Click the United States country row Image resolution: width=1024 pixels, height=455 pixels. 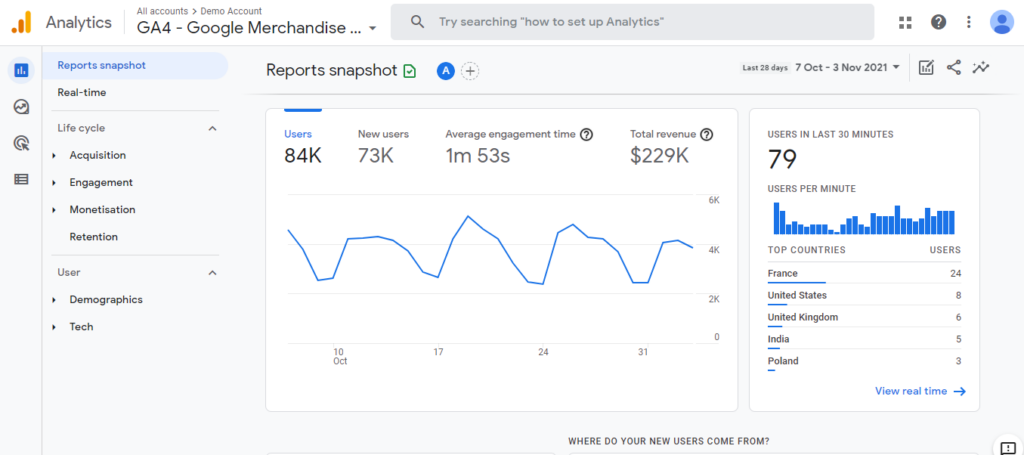[864, 296]
